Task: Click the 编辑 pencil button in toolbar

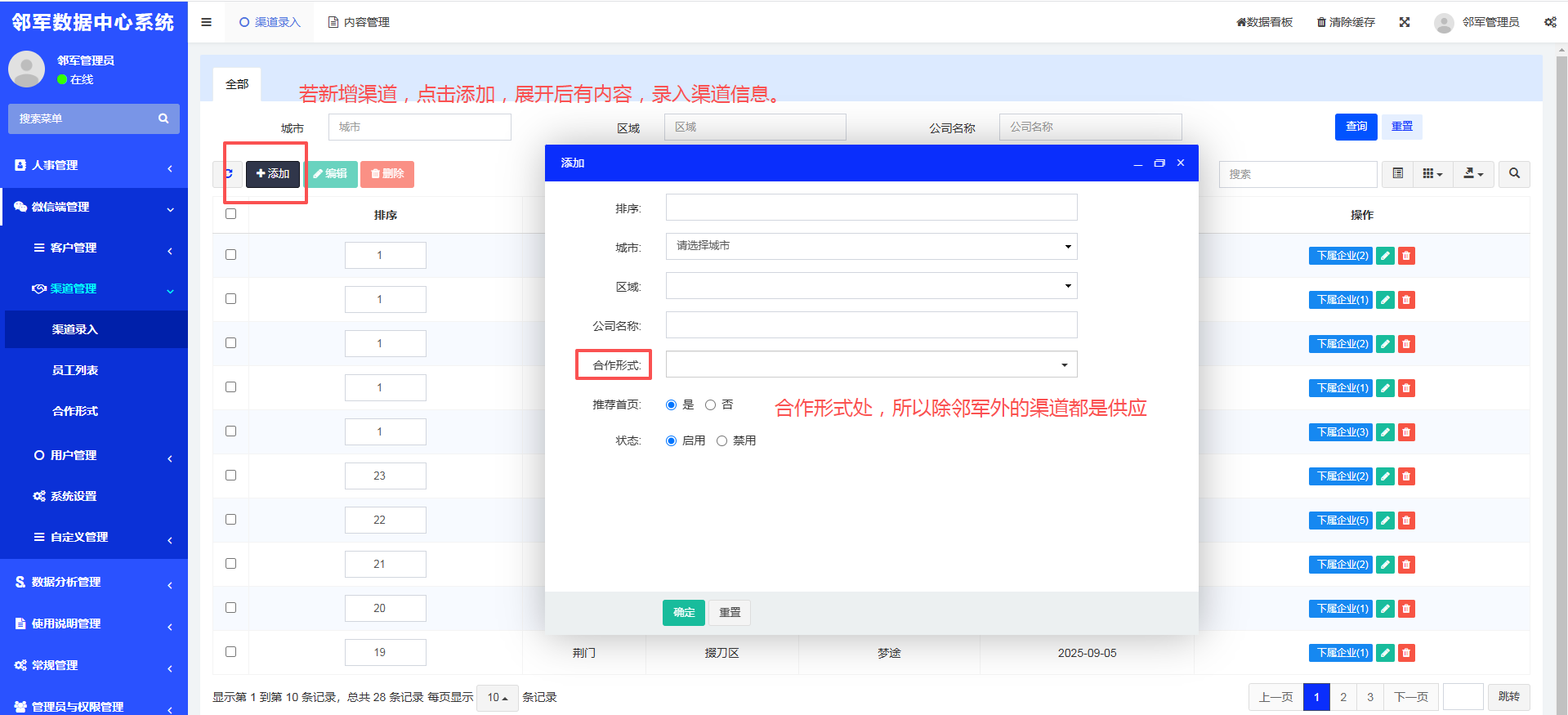Action: pos(330,173)
